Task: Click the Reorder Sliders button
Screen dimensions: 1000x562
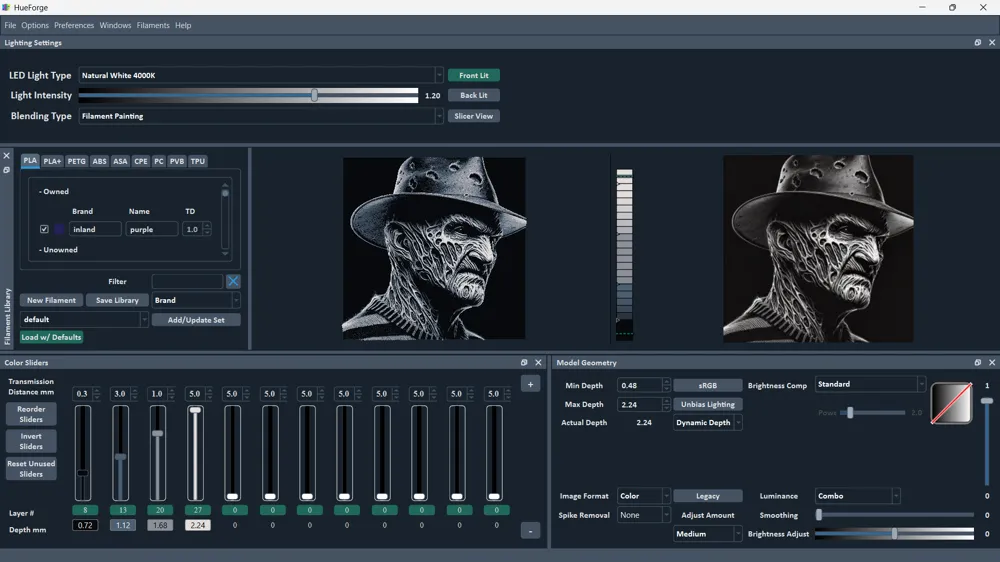Action: [31, 414]
